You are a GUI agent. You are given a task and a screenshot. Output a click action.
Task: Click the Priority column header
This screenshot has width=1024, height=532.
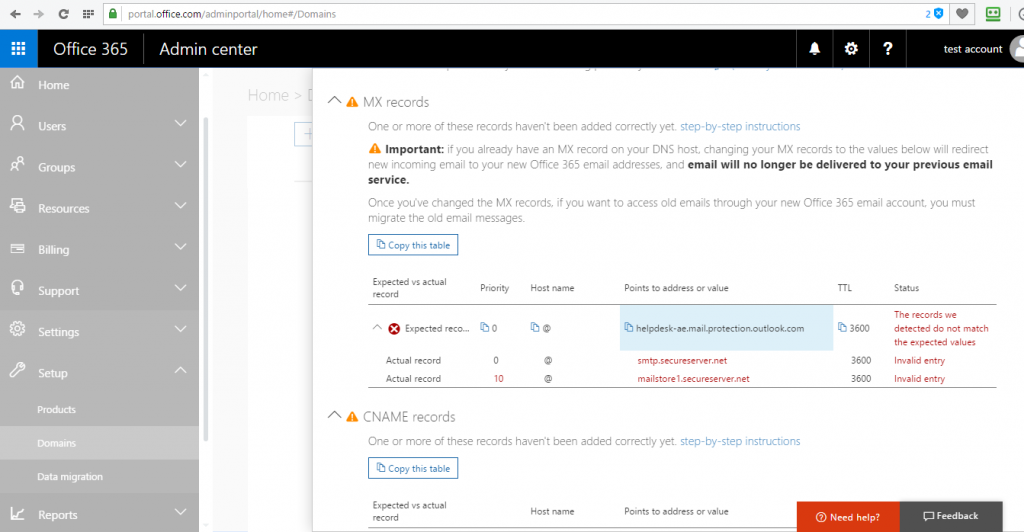[494, 288]
